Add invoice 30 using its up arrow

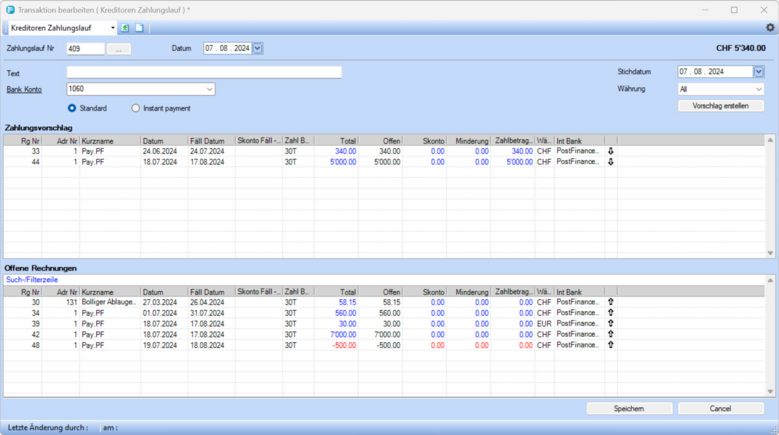click(x=611, y=301)
